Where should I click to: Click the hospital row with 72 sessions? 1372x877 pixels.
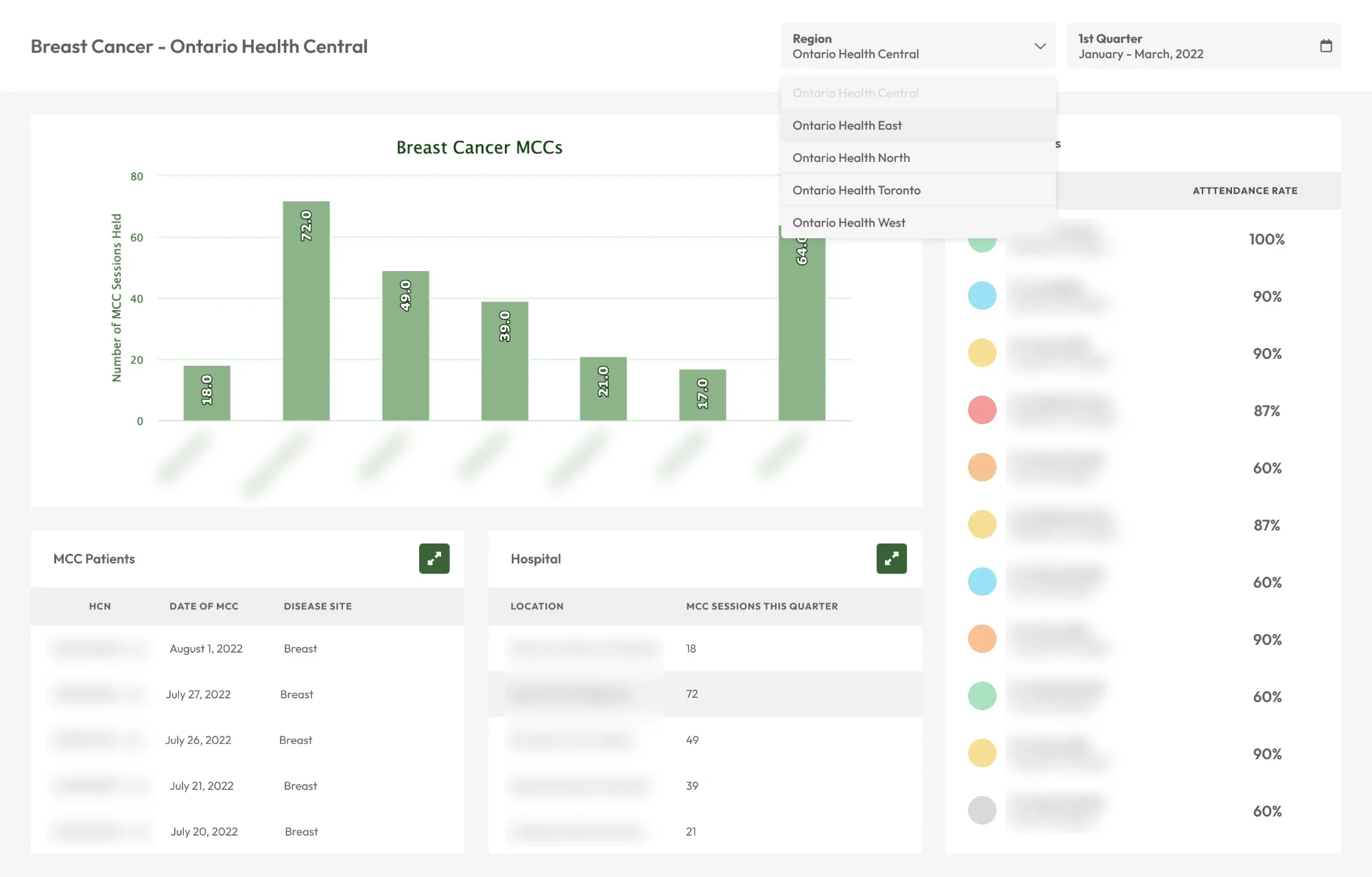tap(705, 694)
